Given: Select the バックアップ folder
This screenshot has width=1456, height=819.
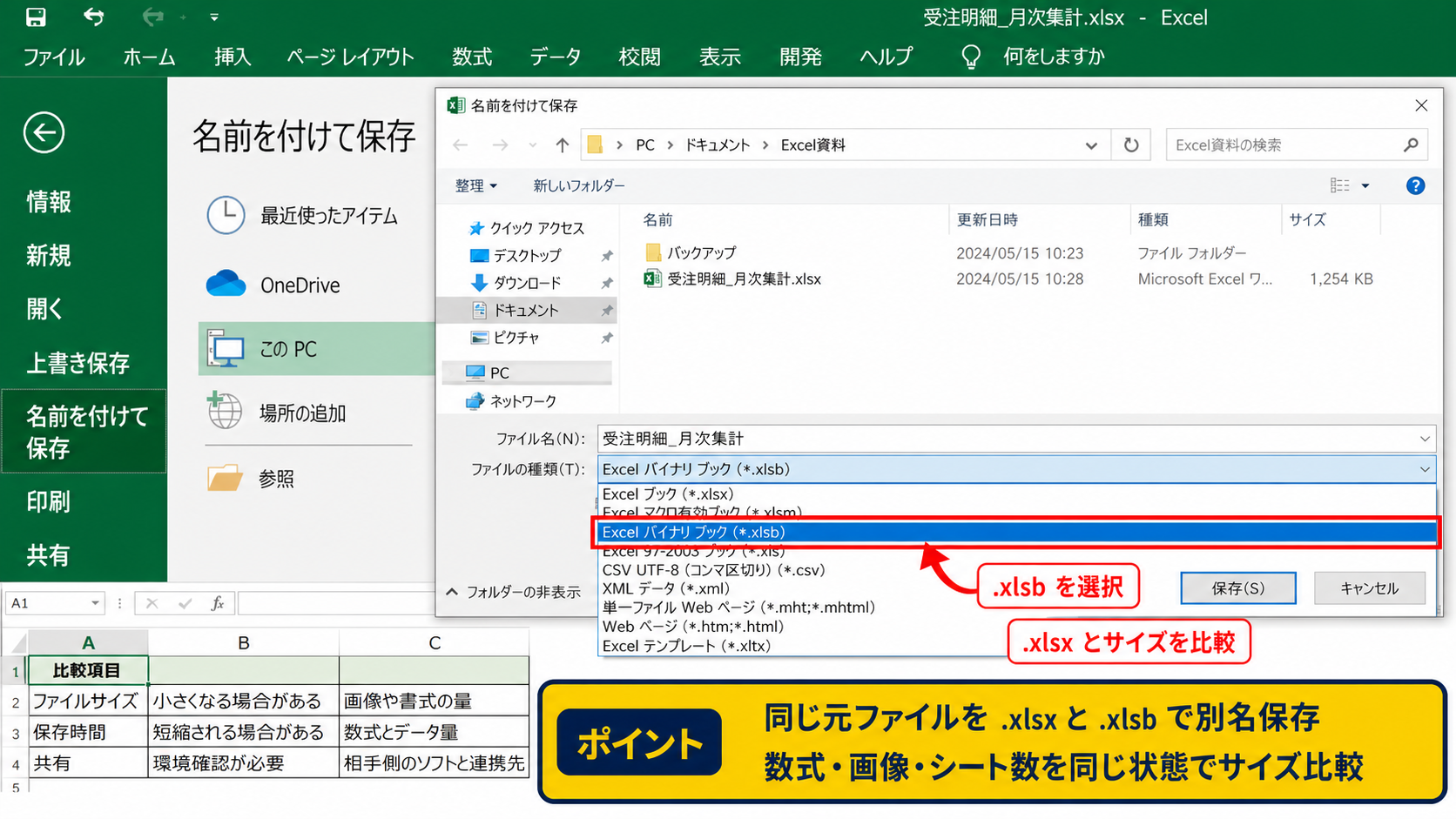Looking at the screenshot, I should click(691, 252).
